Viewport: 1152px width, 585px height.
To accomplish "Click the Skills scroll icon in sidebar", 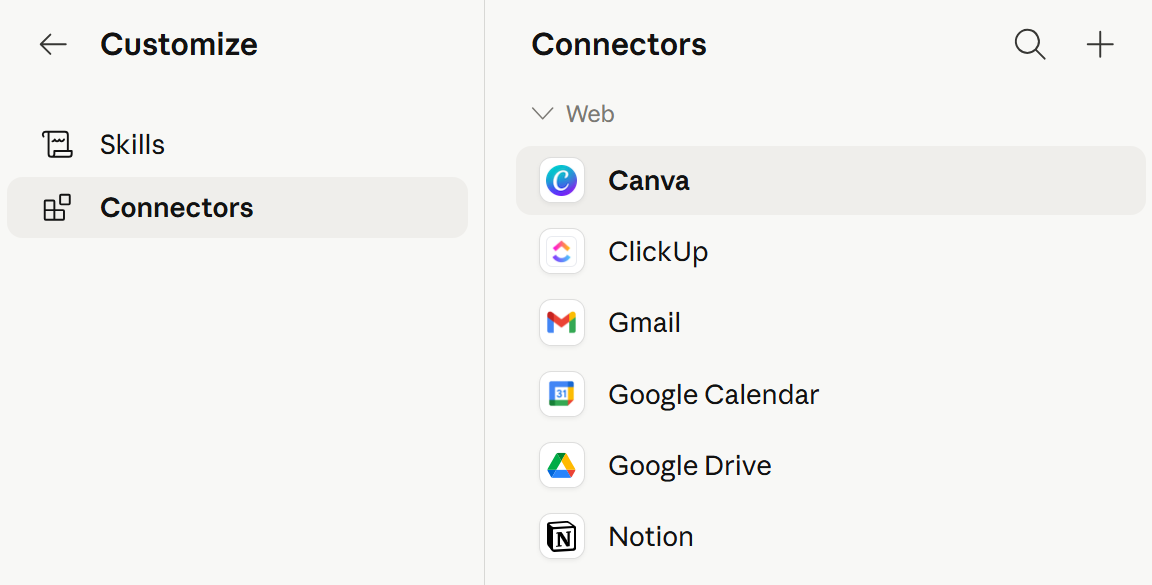I will (57, 144).
